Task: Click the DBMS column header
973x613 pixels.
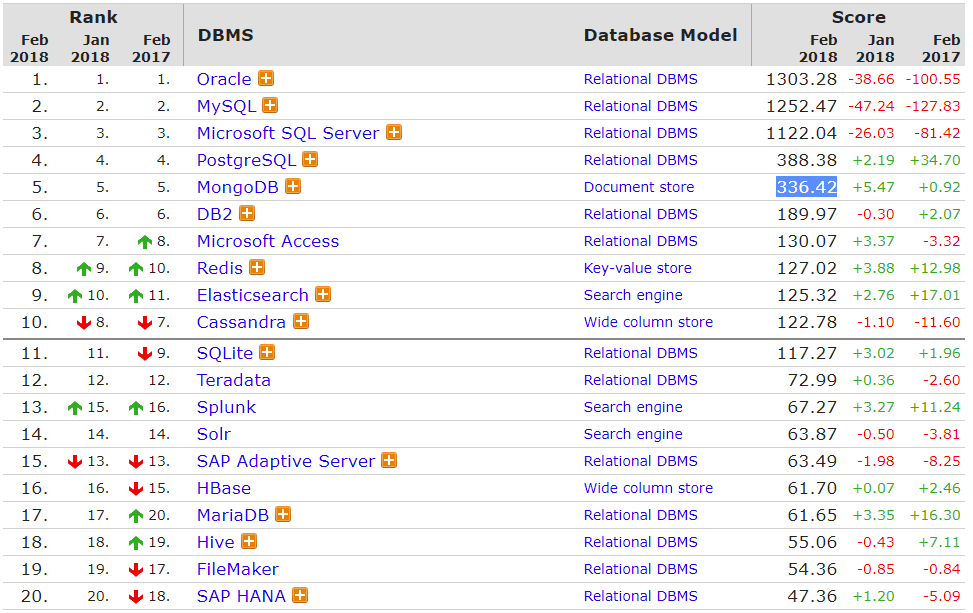Action: click(225, 35)
